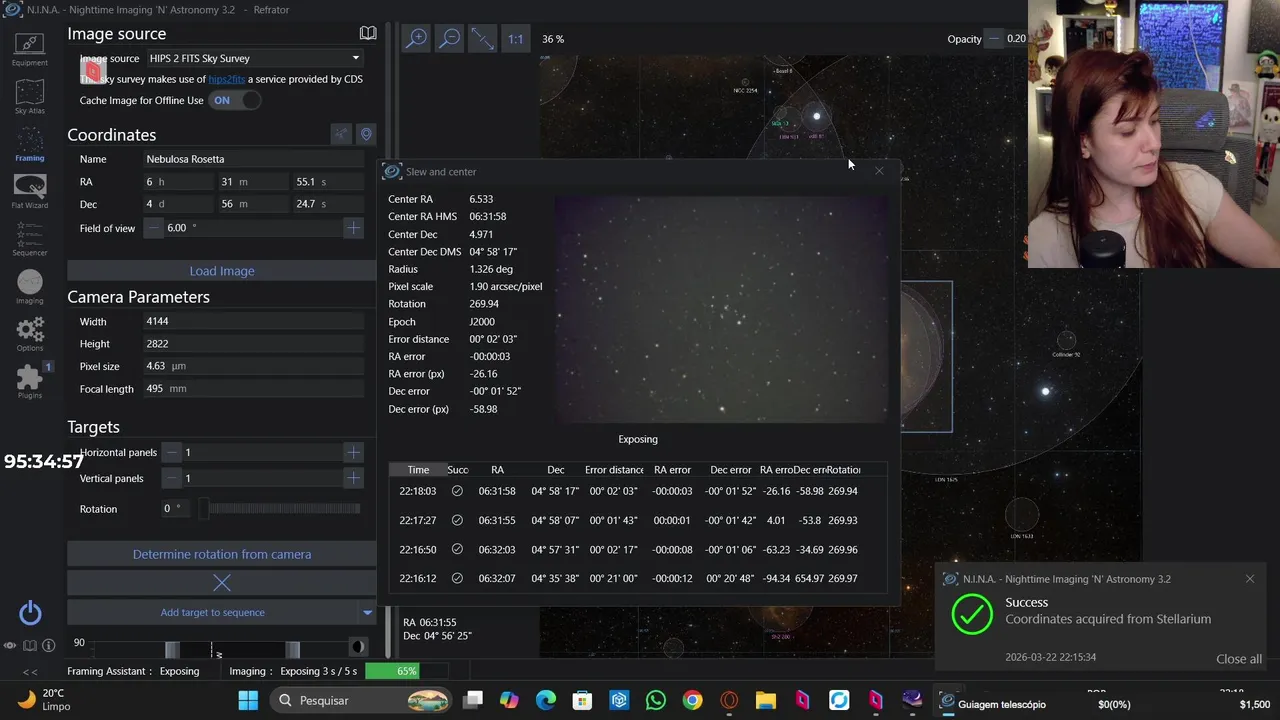Viewport: 1280px width, 720px height.
Task: Open Microsoft Store from taskbar
Action: (x=582, y=701)
